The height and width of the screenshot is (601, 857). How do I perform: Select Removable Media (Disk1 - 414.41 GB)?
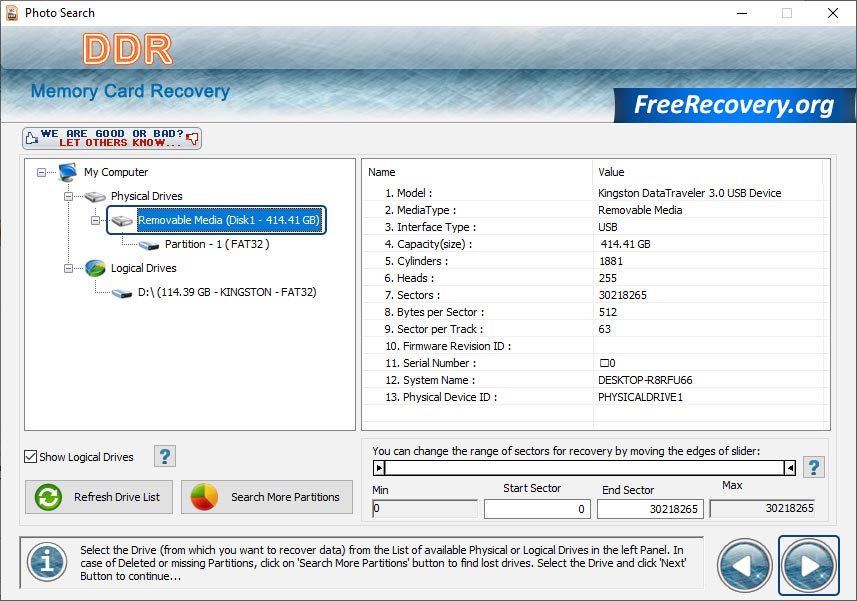point(228,220)
